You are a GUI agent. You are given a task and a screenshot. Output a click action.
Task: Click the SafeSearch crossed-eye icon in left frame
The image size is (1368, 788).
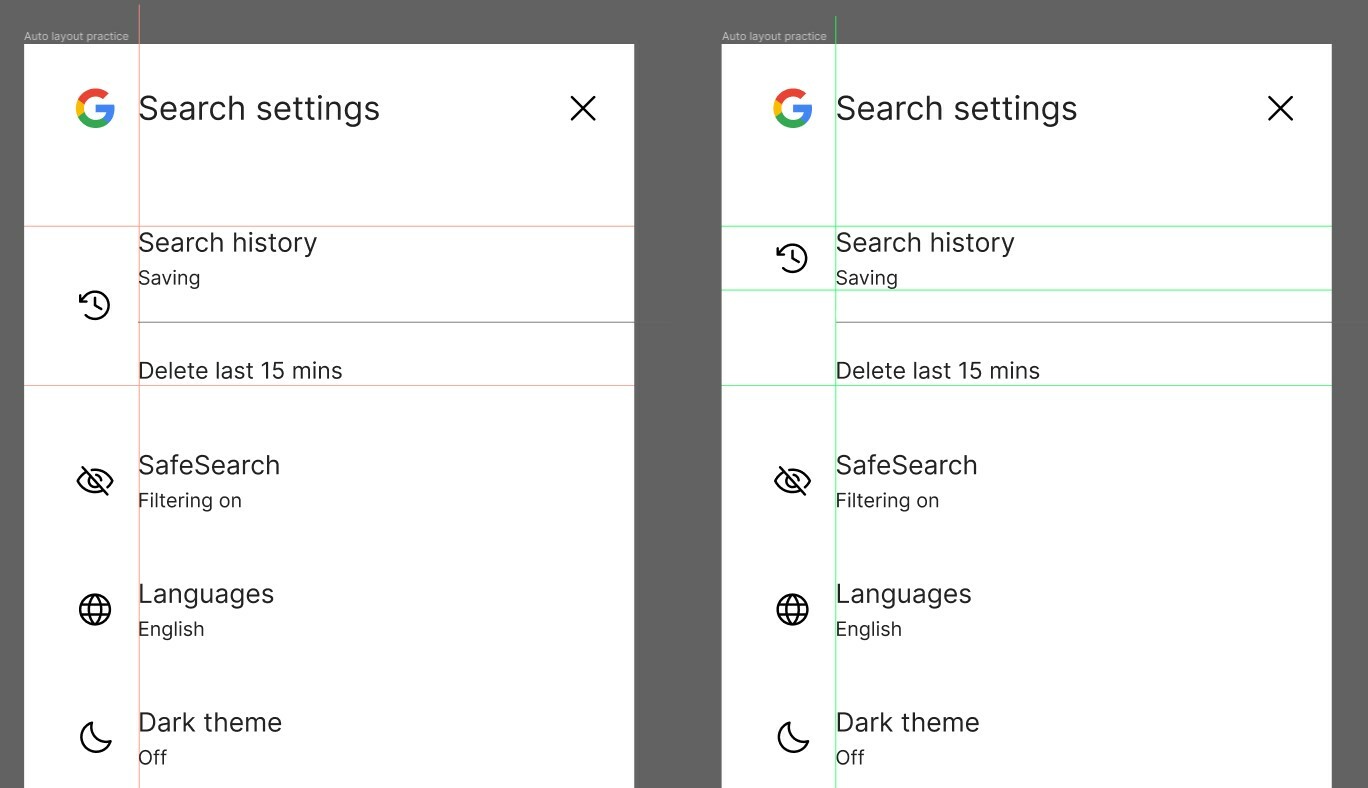(x=95, y=481)
